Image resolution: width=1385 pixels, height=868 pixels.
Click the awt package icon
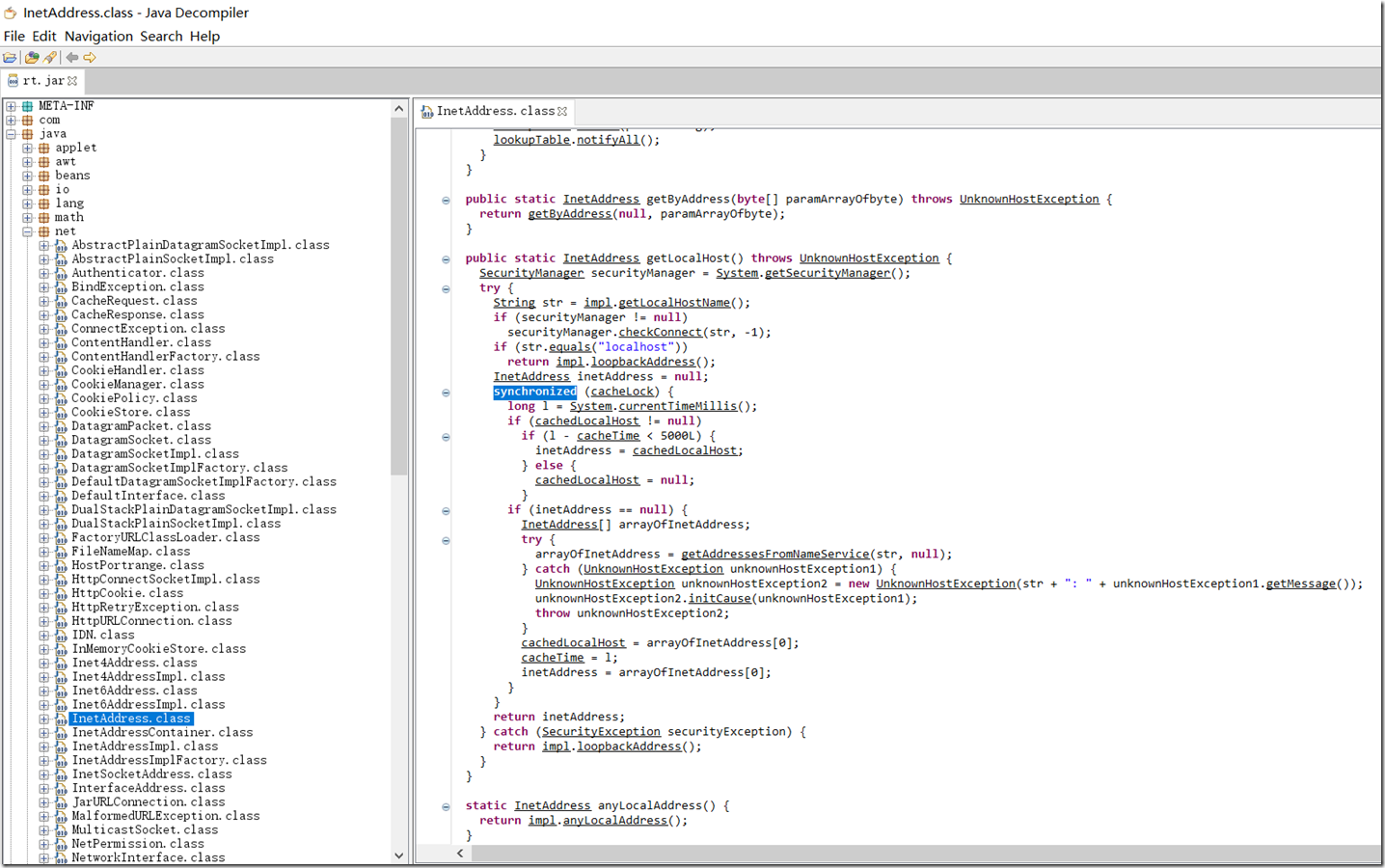[x=44, y=162]
